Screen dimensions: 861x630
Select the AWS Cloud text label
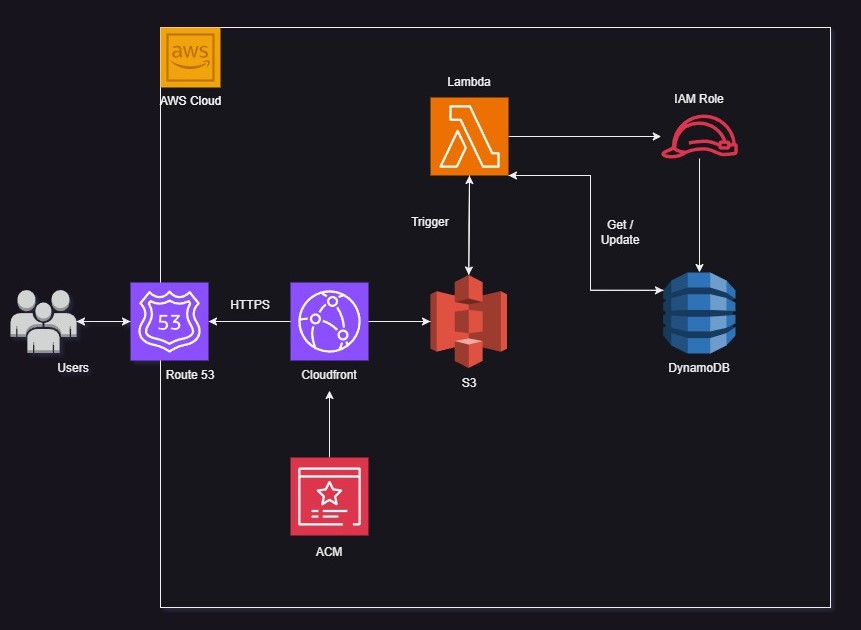point(190,101)
